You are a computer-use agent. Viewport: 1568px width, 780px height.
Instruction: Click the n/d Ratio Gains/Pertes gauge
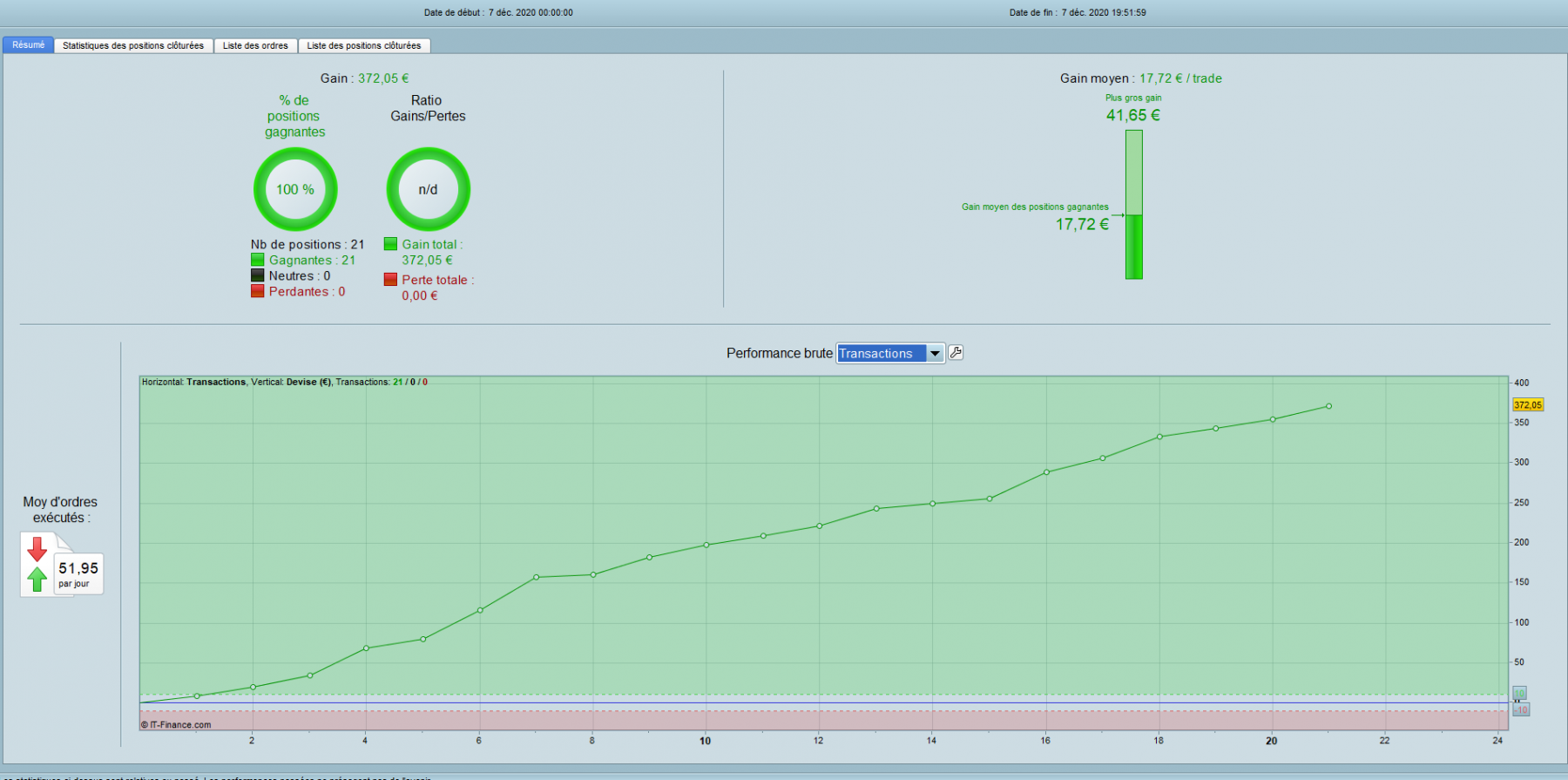pyautogui.click(x=428, y=189)
